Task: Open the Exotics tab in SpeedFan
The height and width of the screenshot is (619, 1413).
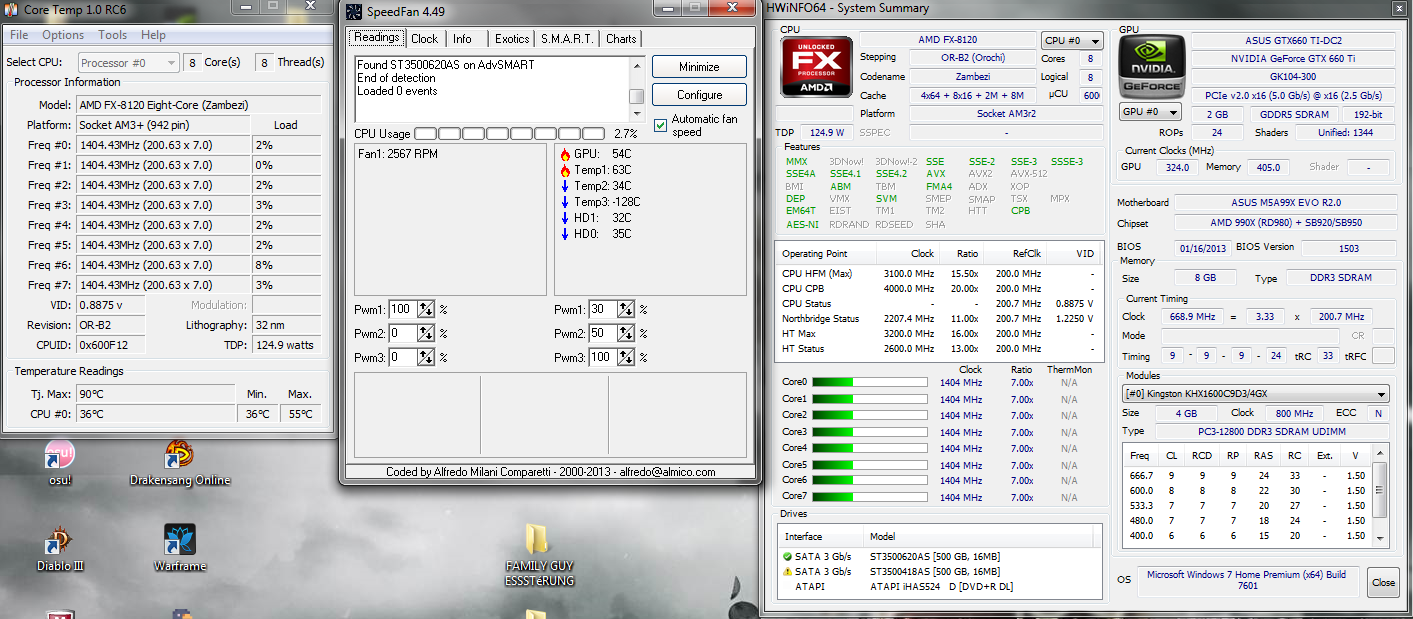Action: click(x=512, y=39)
